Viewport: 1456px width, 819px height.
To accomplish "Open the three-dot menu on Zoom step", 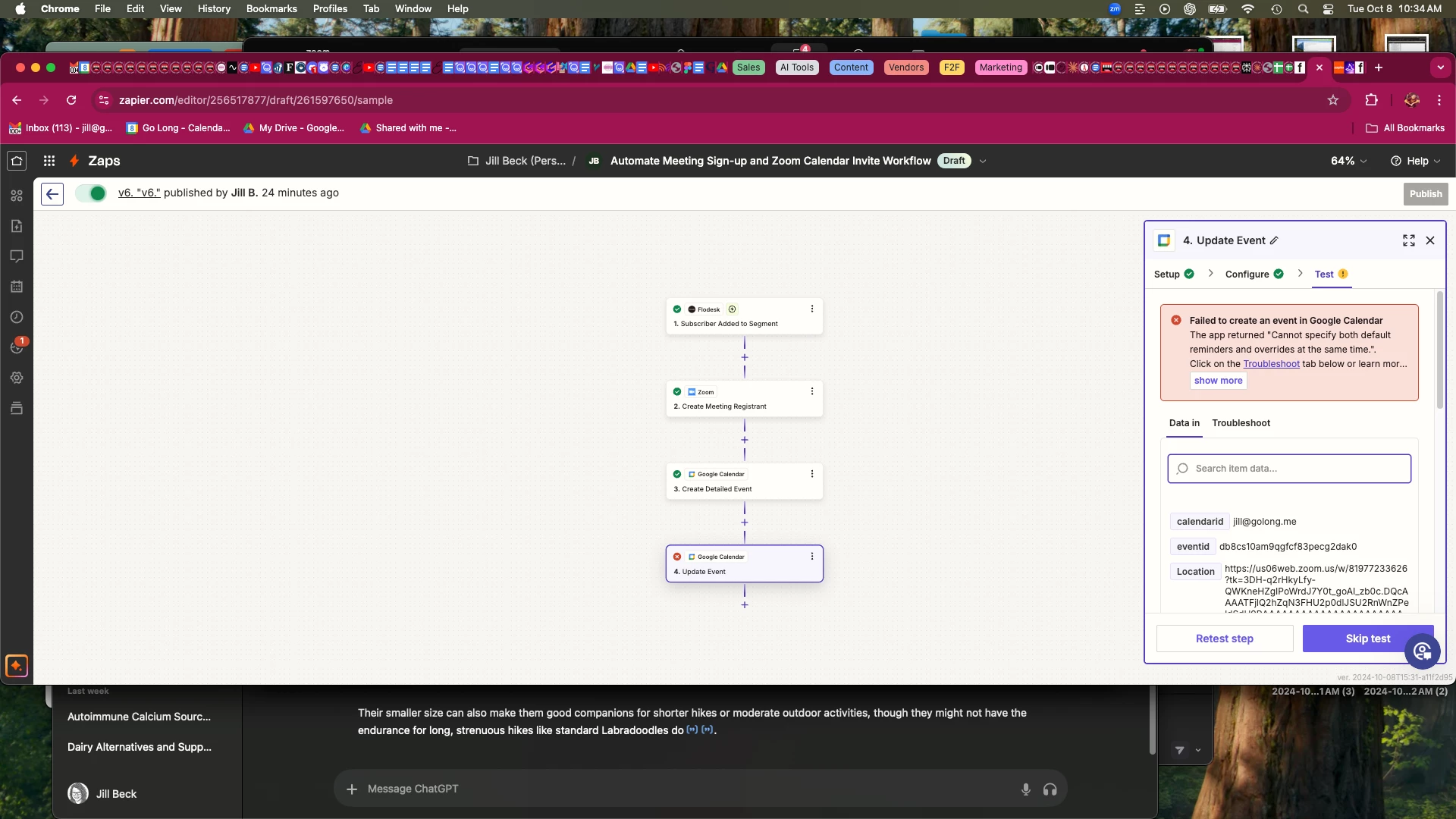I will point(811,392).
